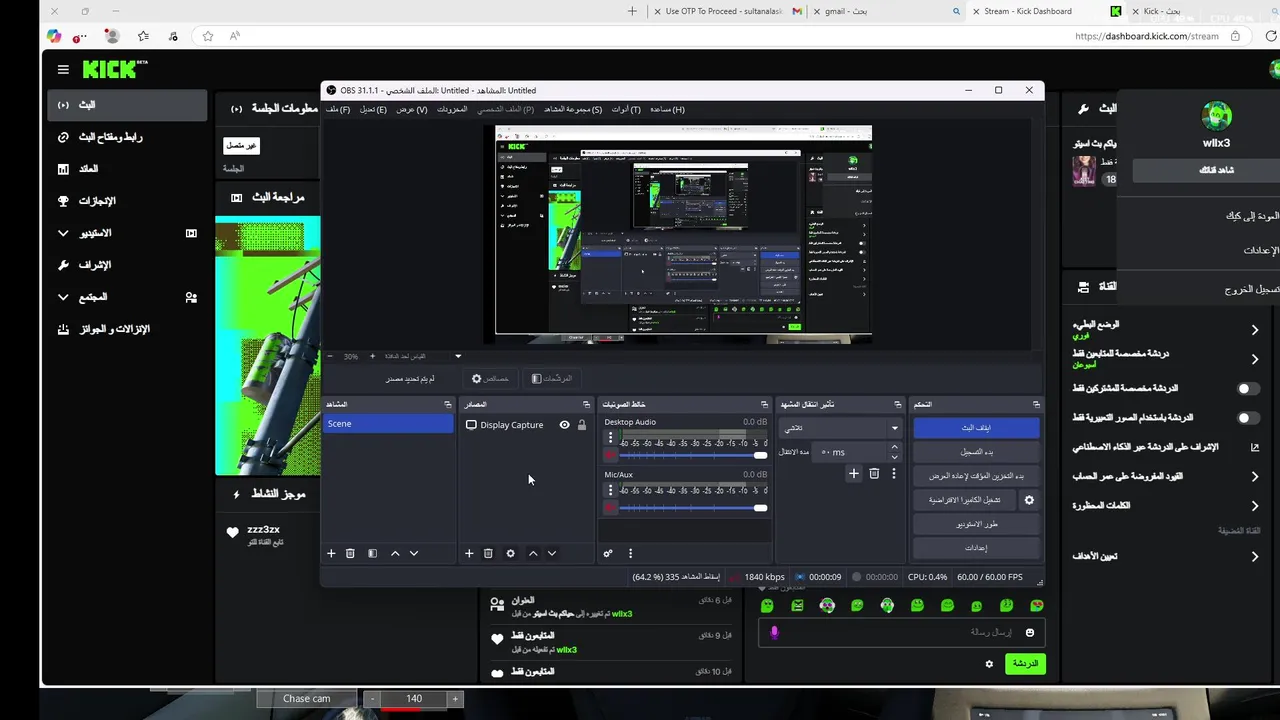This screenshot has height=720, width=1280.
Task: Float the Controls dock in OBS
Action: point(1035,404)
